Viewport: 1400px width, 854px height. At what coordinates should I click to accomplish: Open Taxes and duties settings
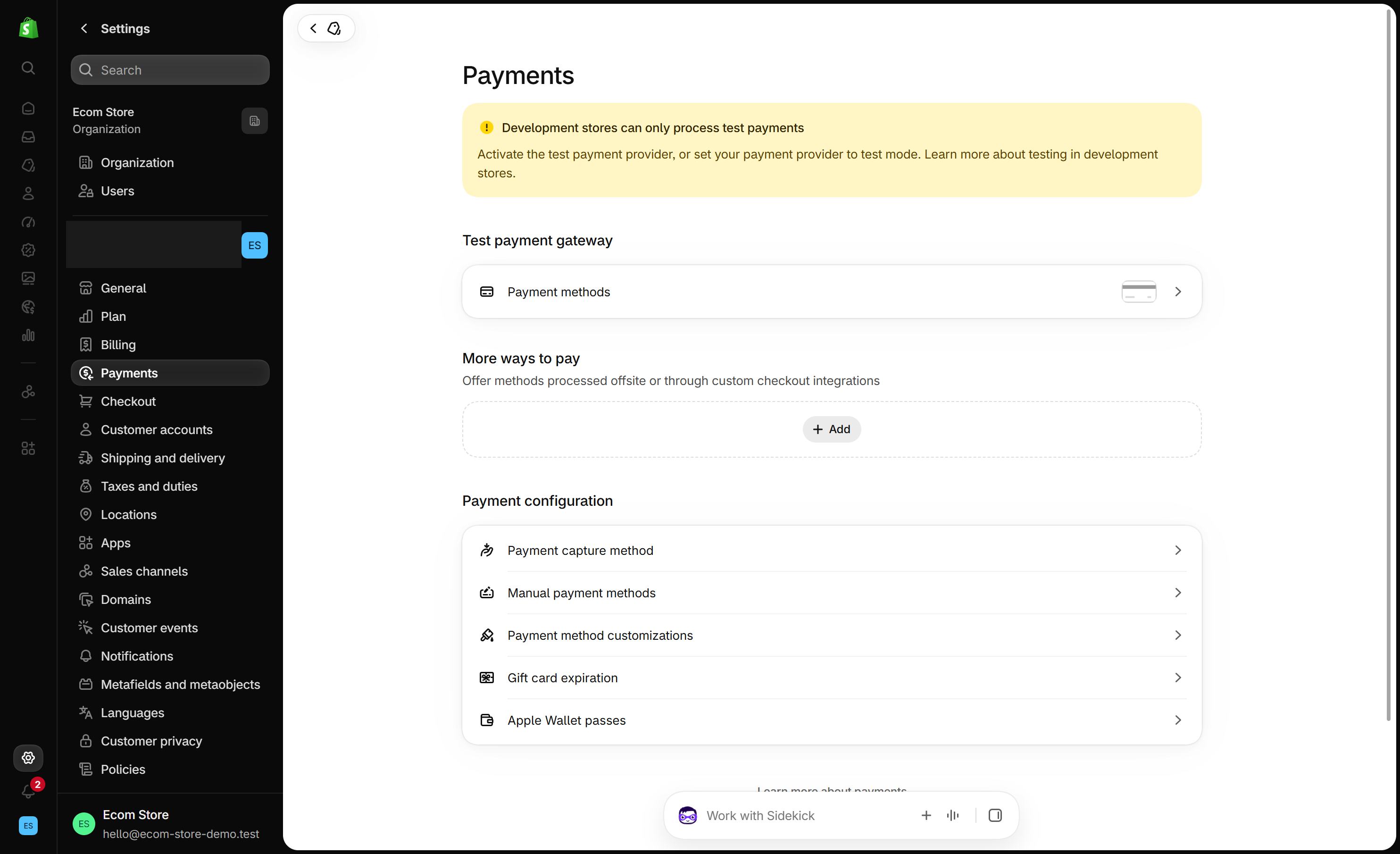pos(170,486)
